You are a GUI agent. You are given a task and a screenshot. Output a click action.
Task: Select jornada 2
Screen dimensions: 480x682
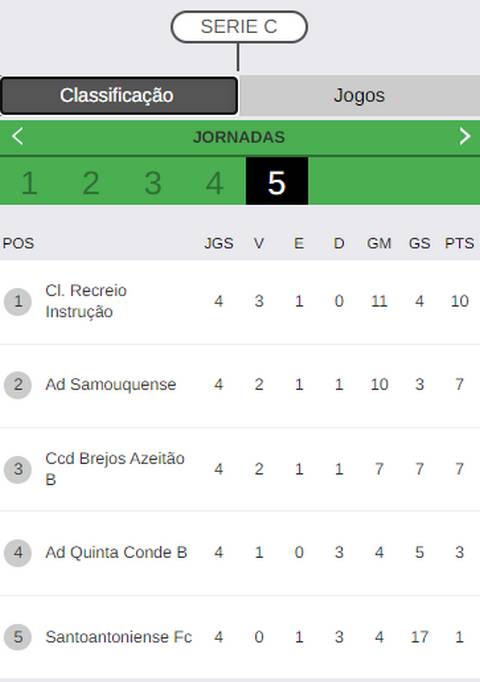coord(91,183)
